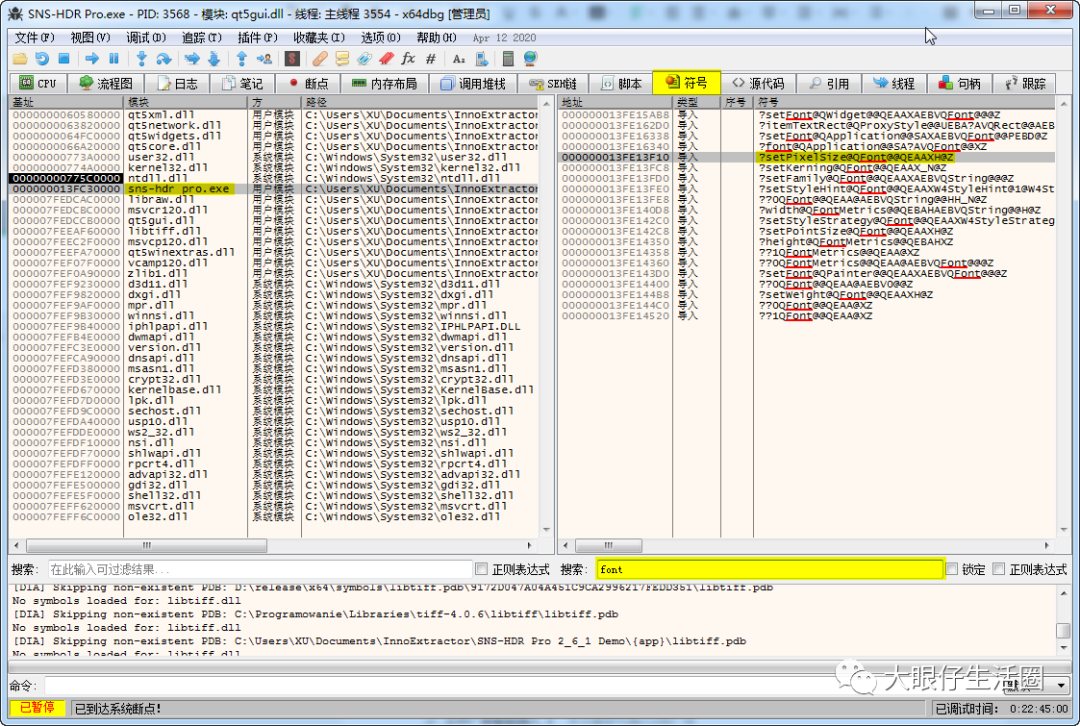Click the Trace Into icon
Screen dimensions: 1080x726
[x=192, y=59]
